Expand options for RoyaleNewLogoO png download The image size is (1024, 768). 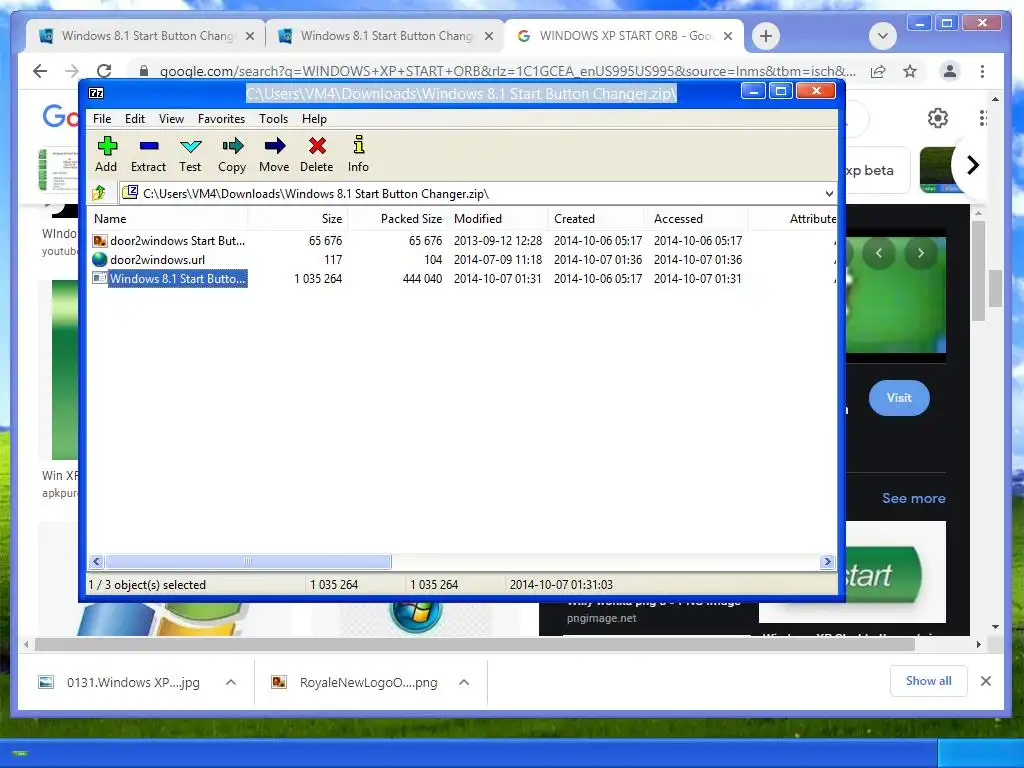464,682
